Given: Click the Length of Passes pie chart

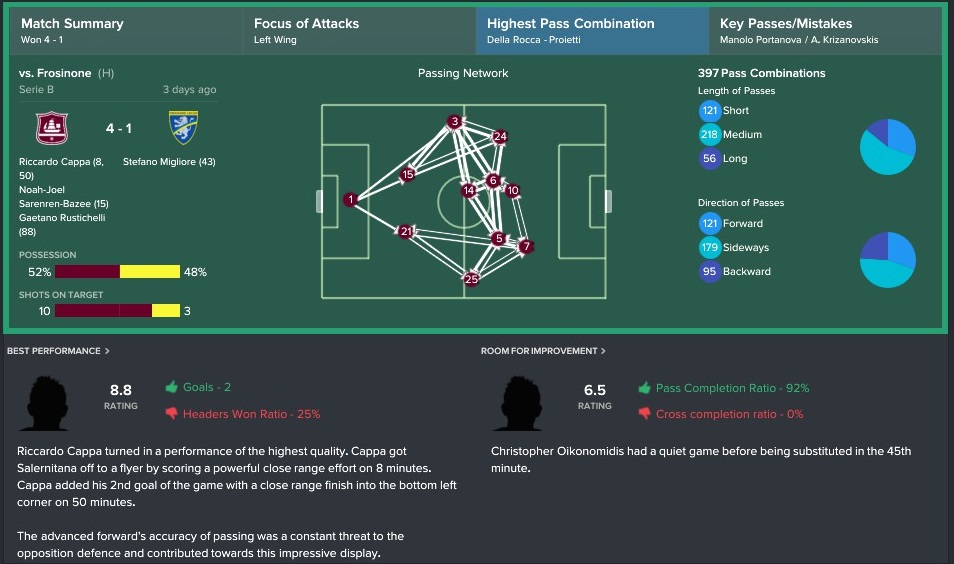Looking at the screenshot, I should point(888,147).
